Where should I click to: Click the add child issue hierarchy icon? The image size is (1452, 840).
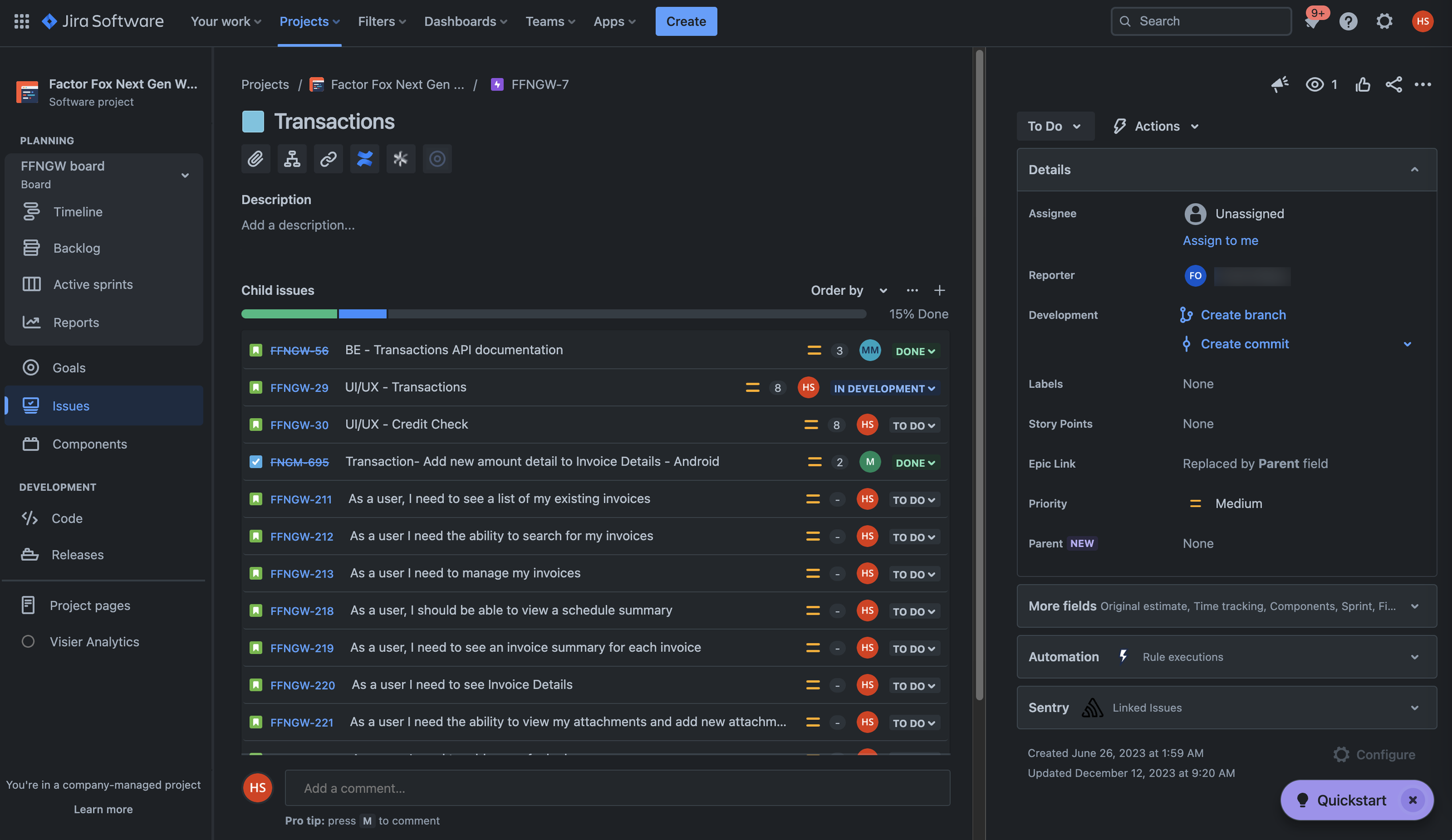point(292,158)
